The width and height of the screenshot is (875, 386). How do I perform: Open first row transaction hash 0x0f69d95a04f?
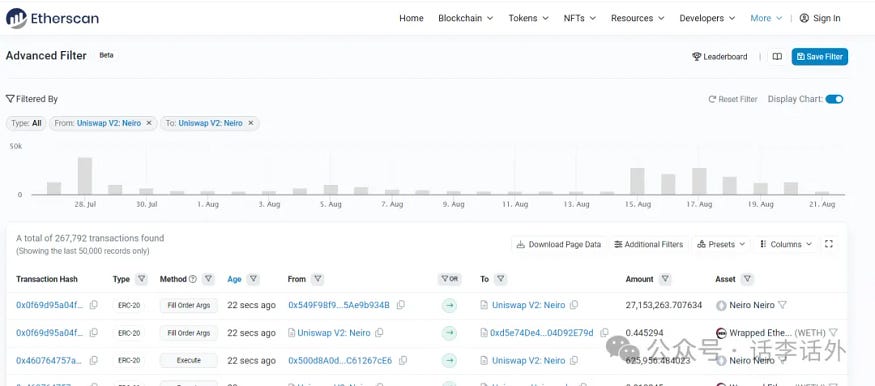50,305
